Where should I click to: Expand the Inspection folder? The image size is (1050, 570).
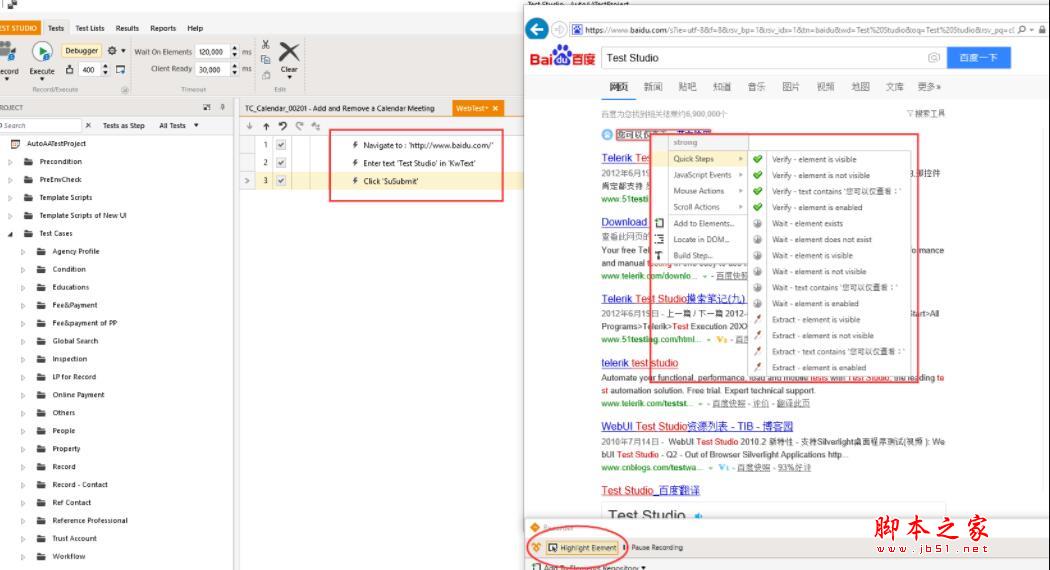[23, 359]
